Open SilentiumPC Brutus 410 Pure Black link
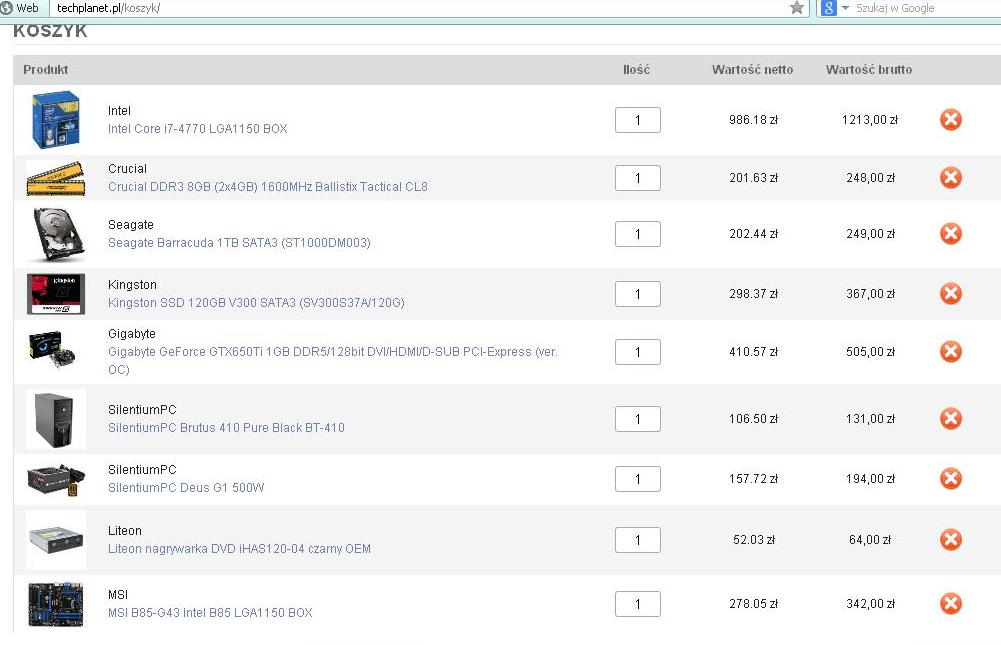 point(226,427)
